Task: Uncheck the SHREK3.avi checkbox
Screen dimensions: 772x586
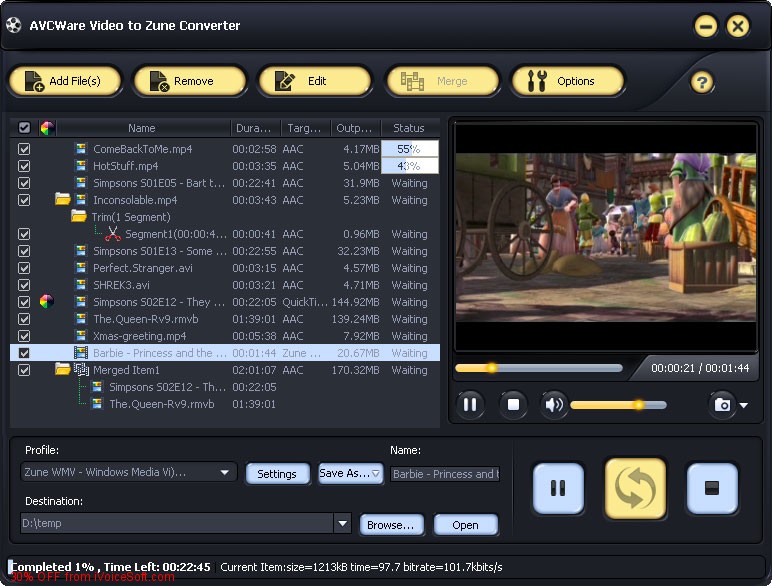Action: (x=24, y=285)
